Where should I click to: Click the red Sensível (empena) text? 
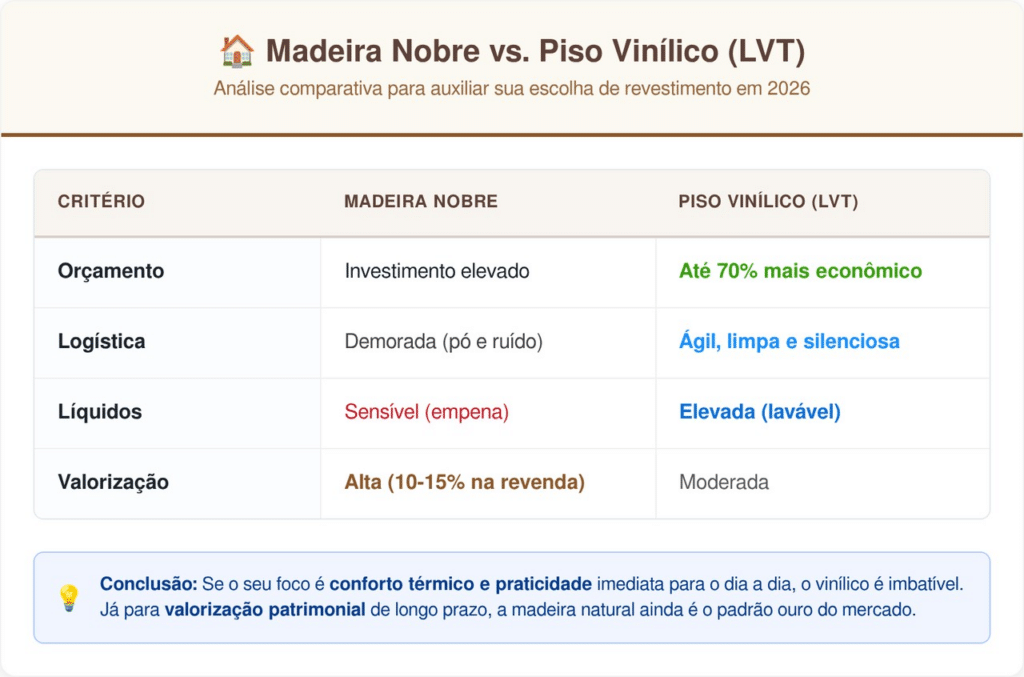click(427, 412)
